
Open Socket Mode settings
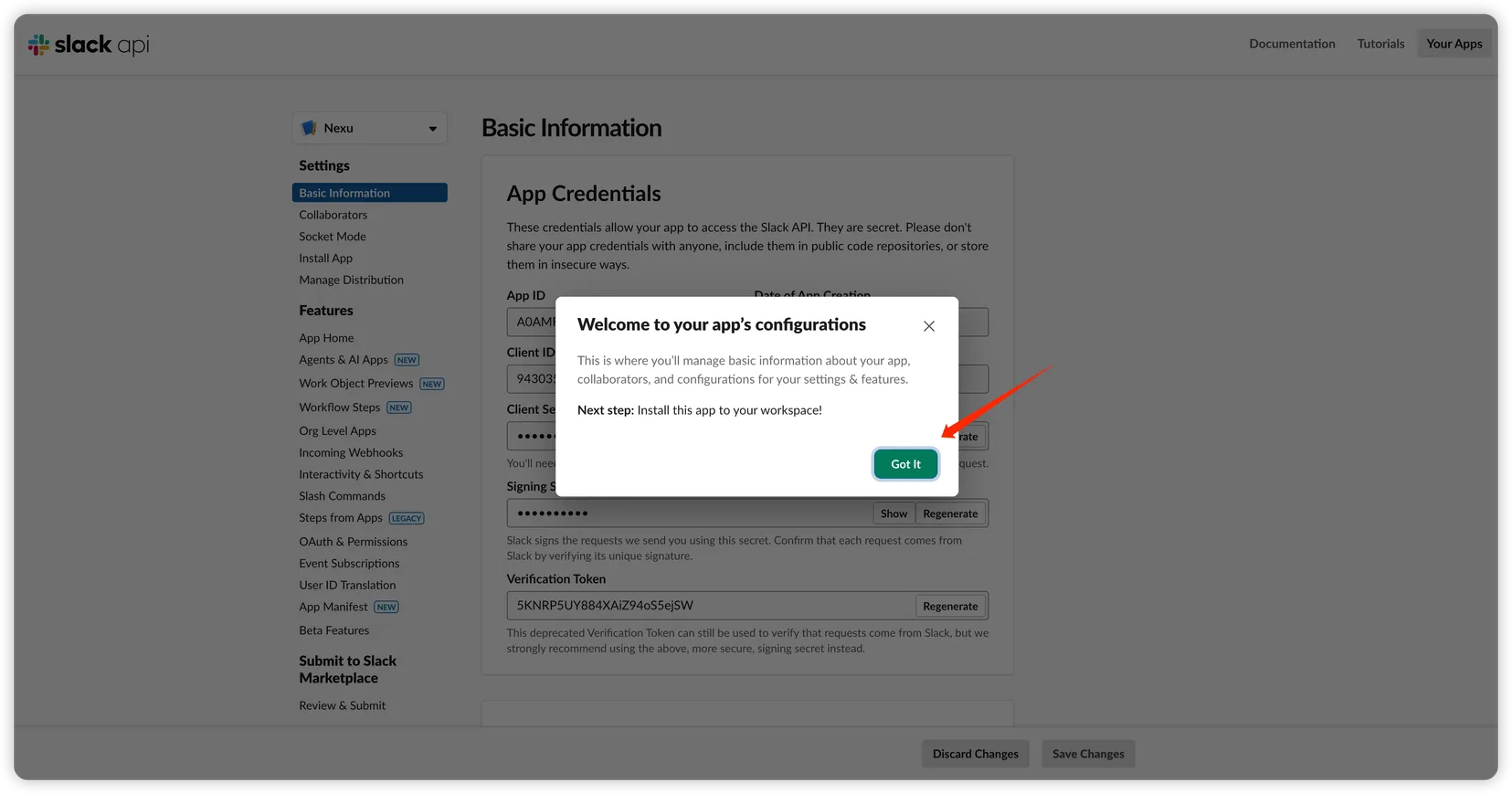(332, 237)
